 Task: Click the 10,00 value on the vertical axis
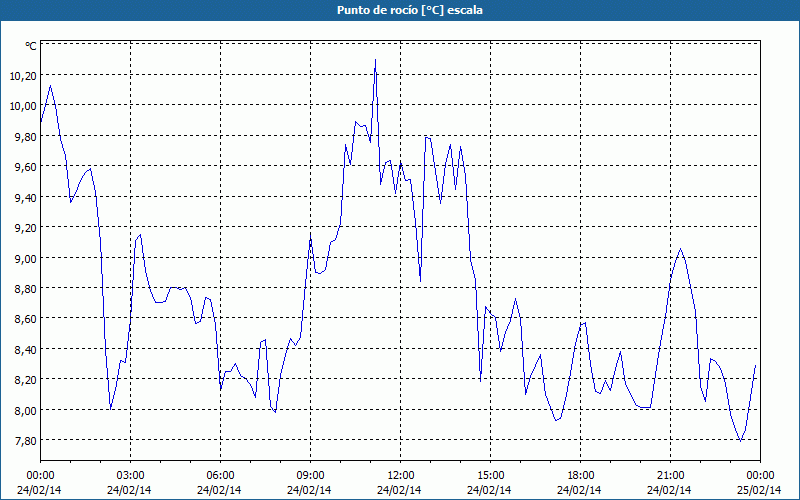tap(23, 106)
